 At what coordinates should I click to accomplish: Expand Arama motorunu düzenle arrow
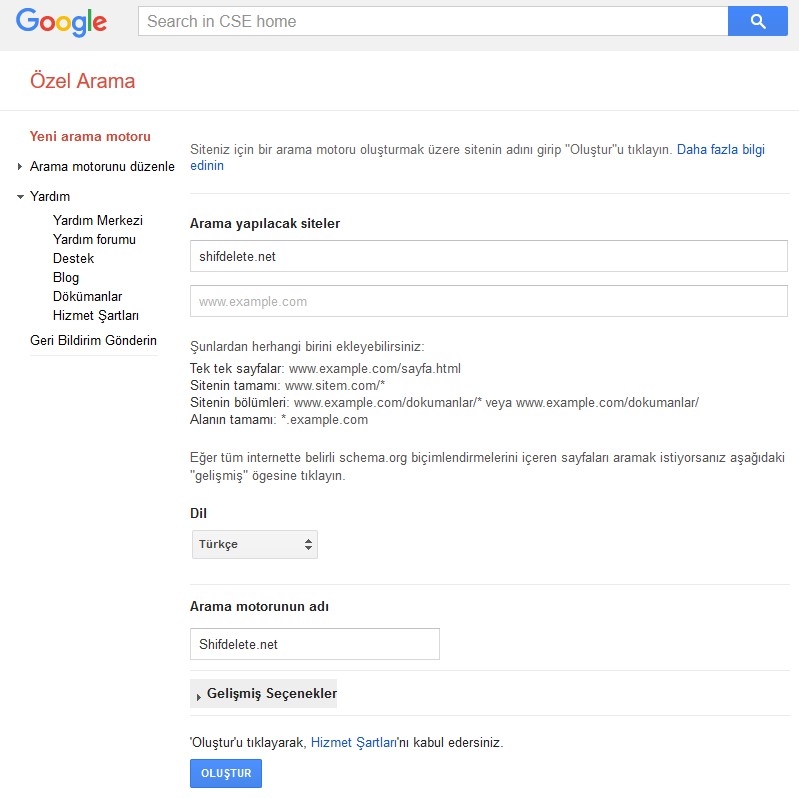(19, 167)
